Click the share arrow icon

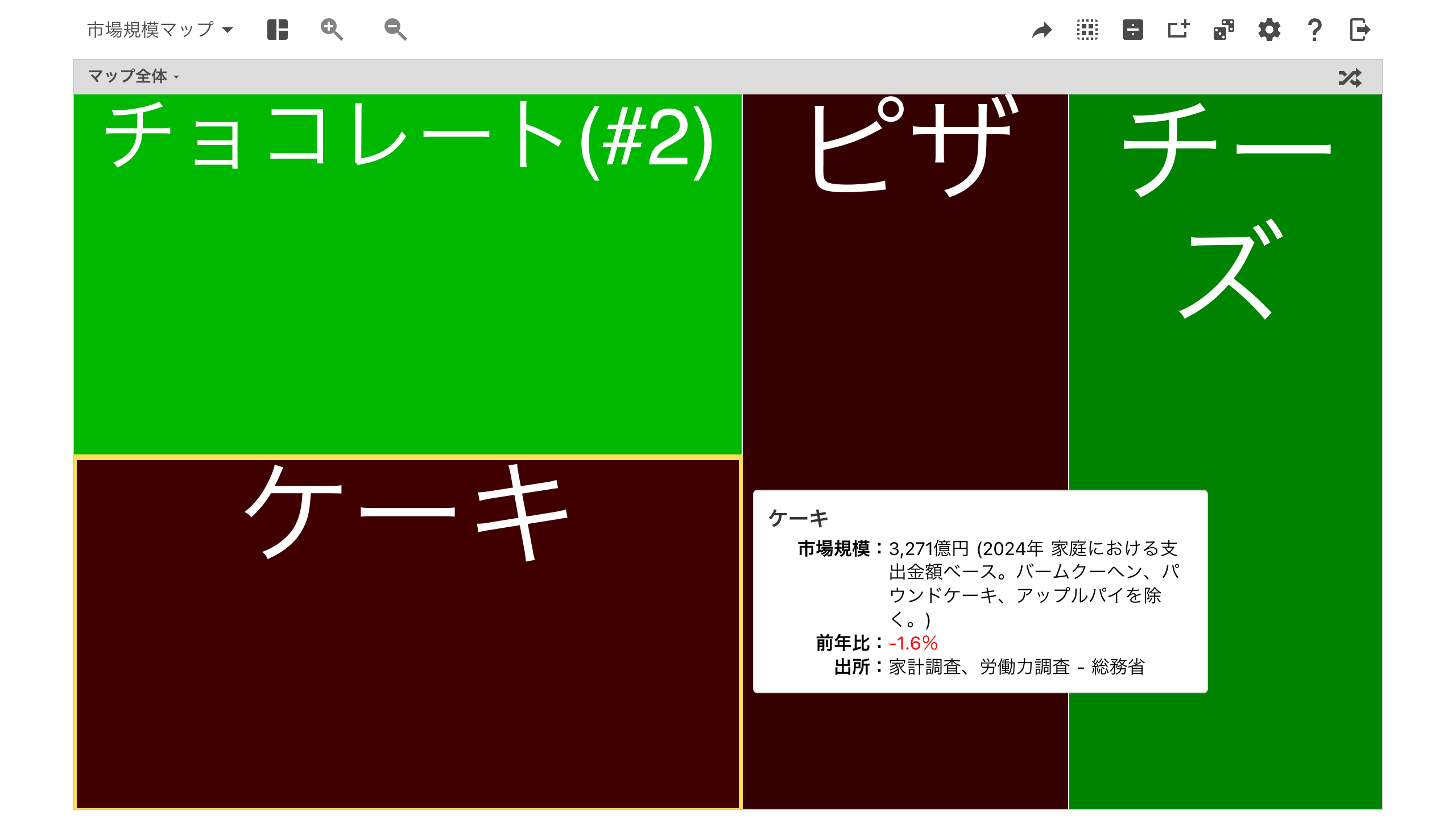(1042, 30)
